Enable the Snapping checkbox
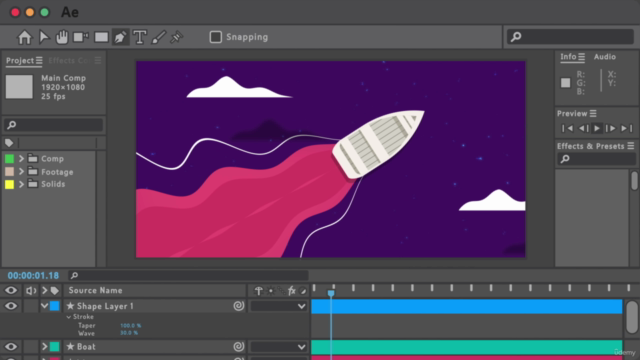 (216, 37)
